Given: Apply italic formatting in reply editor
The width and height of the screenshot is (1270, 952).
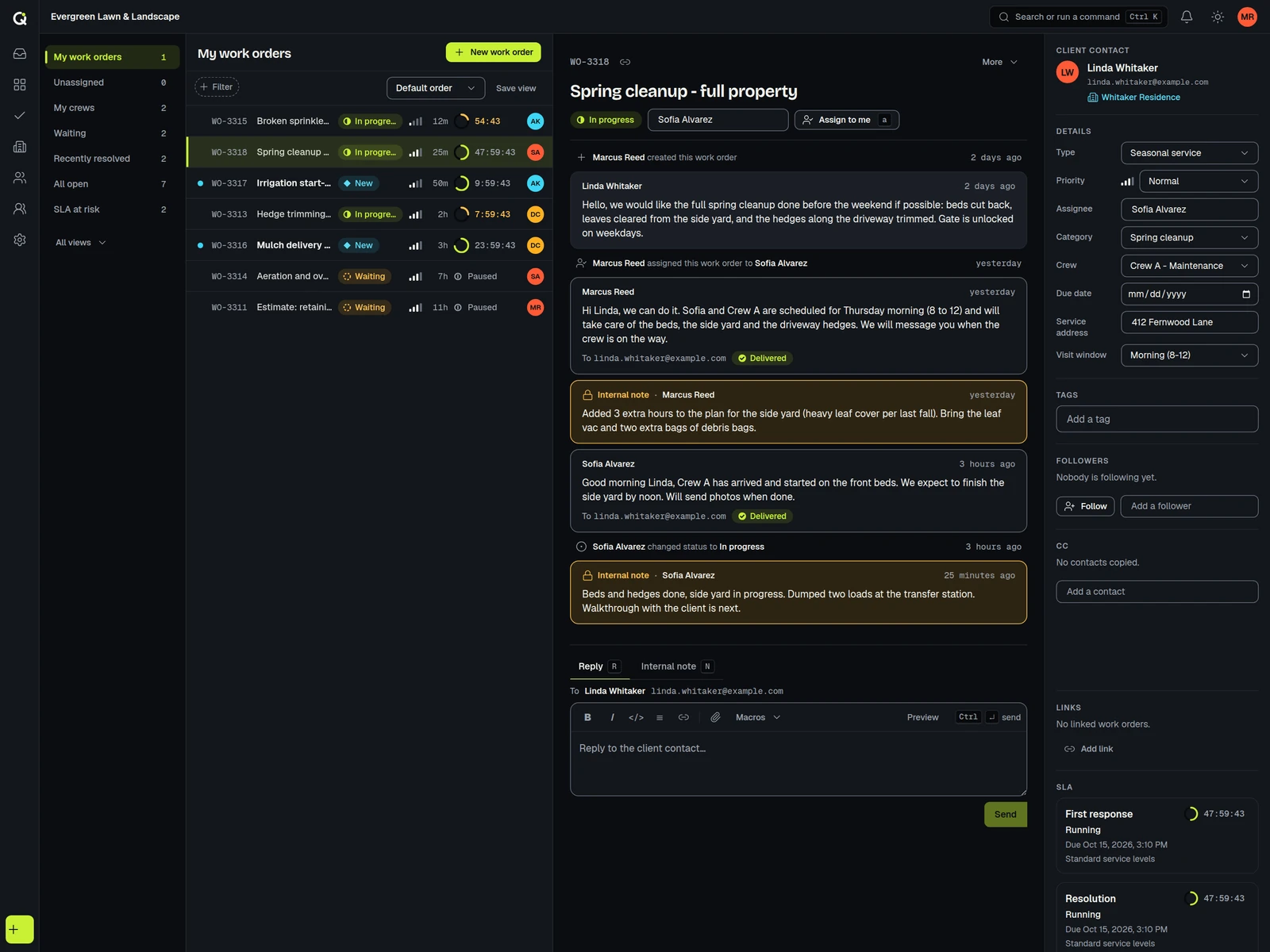Looking at the screenshot, I should pyautogui.click(x=612, y=717).
